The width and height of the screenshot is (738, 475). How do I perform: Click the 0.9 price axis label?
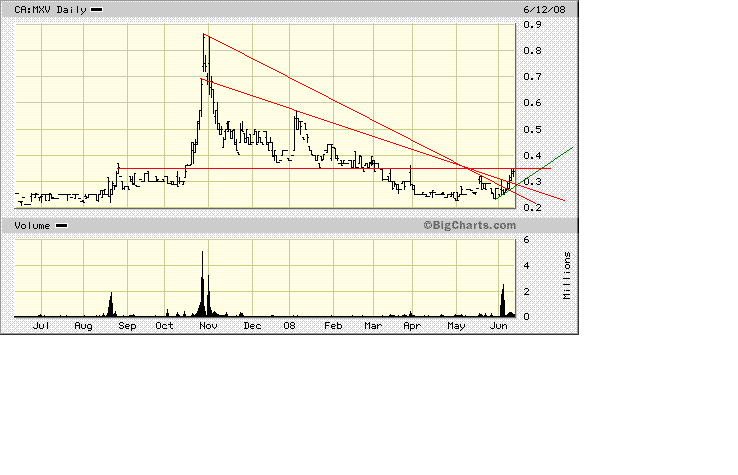click(x=532, y=24)
